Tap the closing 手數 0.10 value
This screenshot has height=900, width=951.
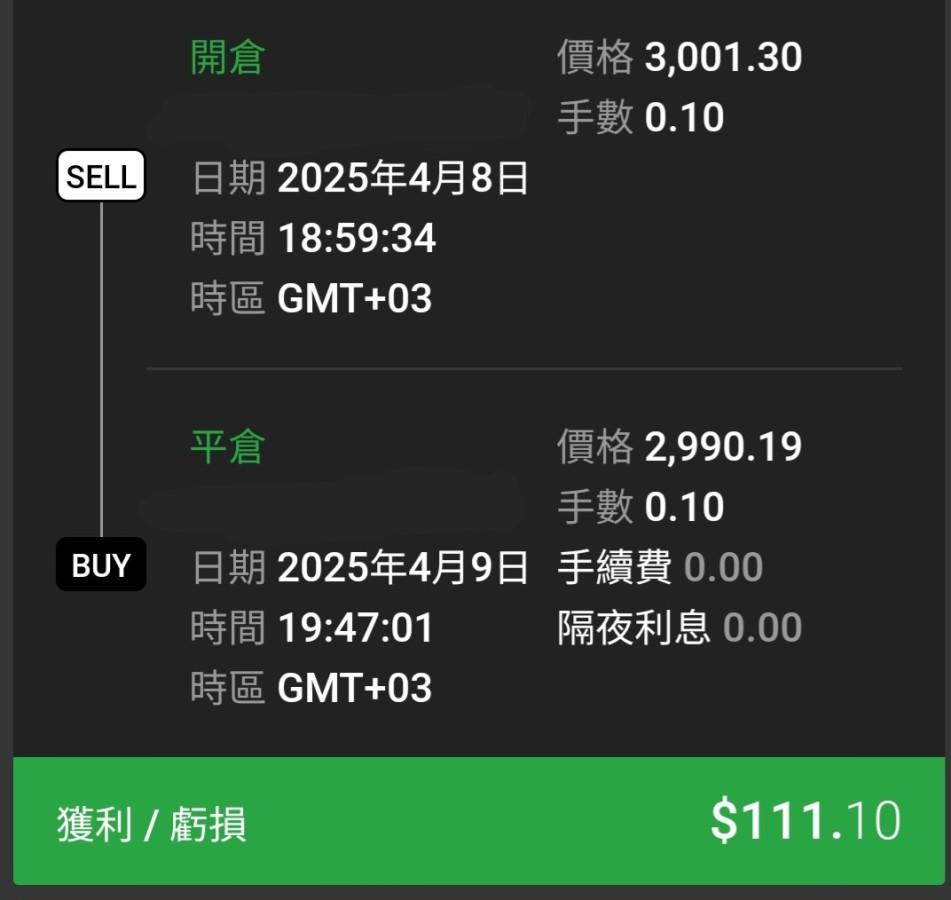[x=684, y=507]
